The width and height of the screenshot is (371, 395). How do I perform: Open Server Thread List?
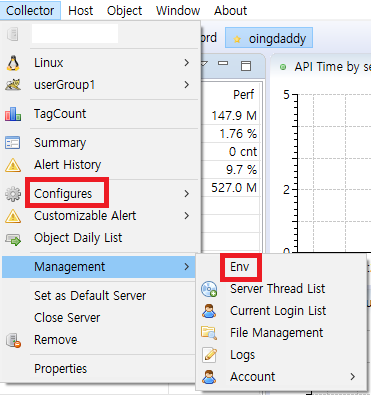[x=281, y=289]
